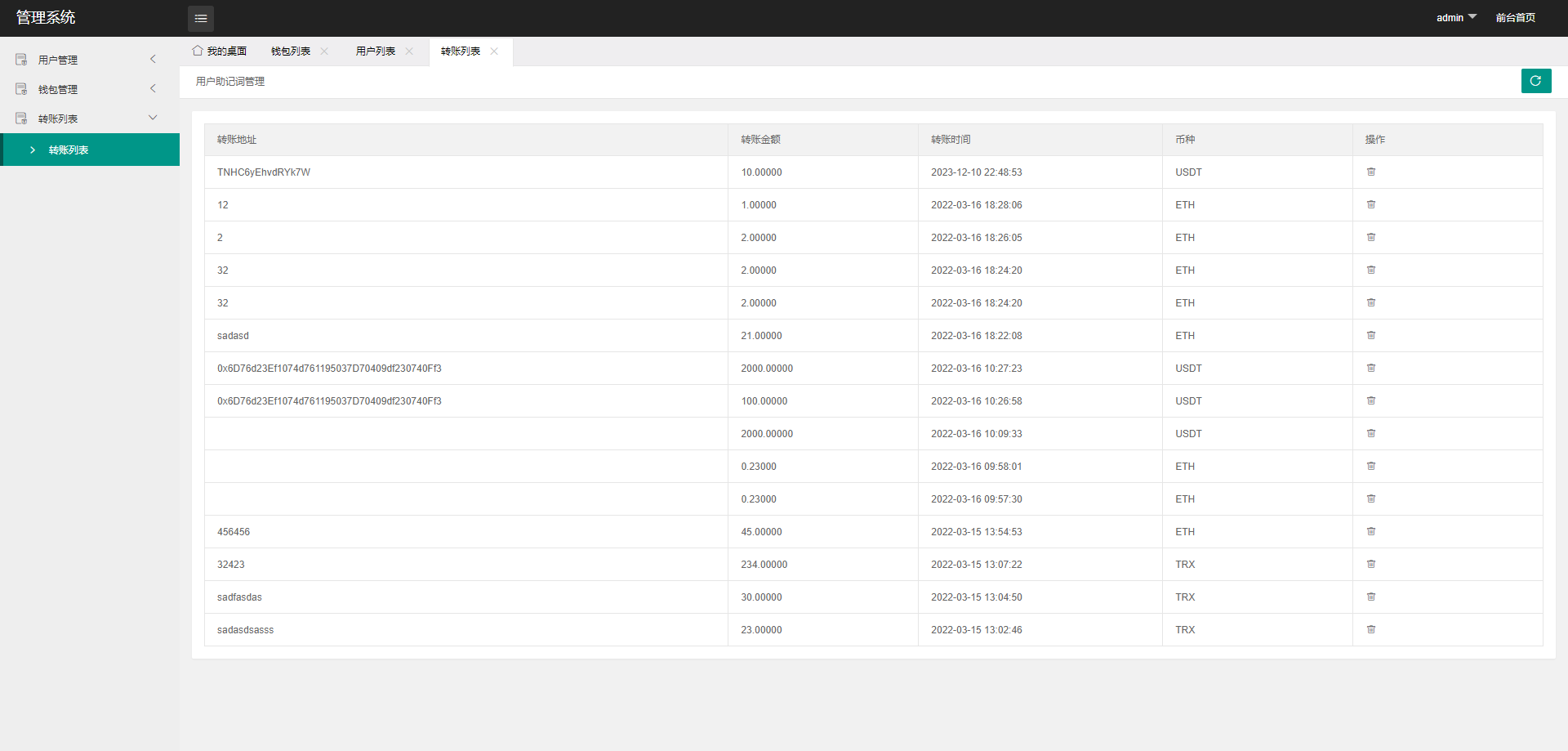Delete the transfer at 2022-03-16 10:27:23
Screen dimensions: 1568x751
click(x=1371, y=368)
